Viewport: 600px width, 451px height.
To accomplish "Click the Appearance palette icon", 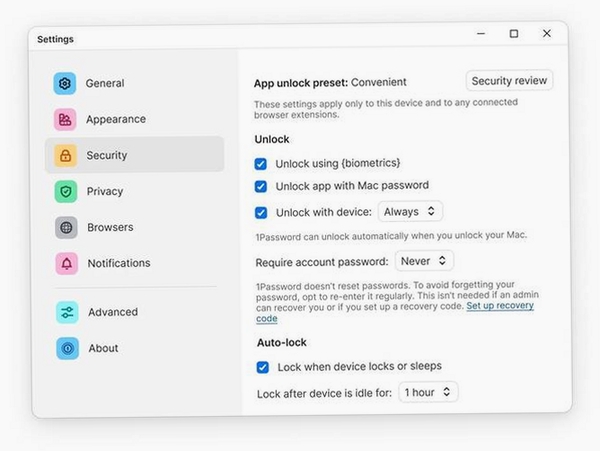I will [x=65, y=119].
